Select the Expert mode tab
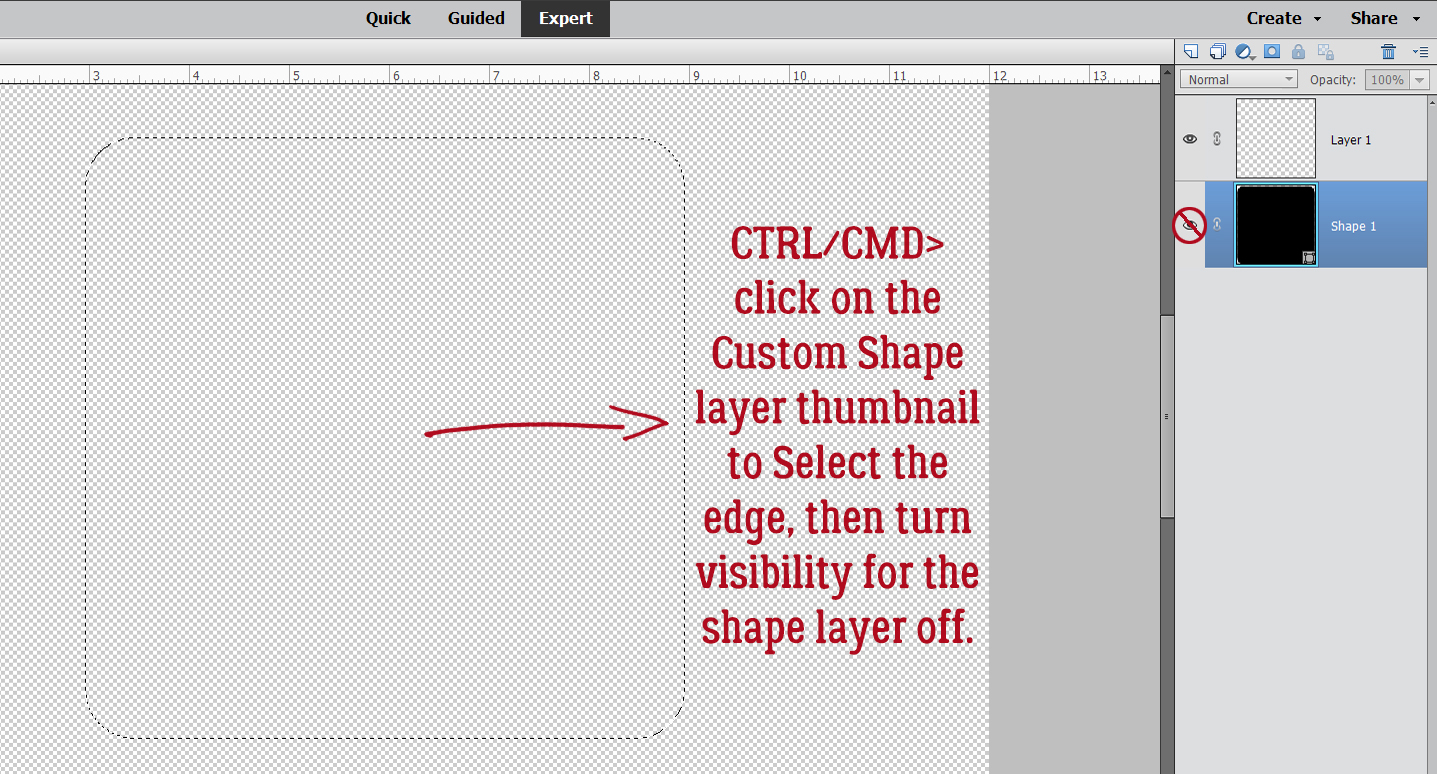The image size is (1437, 774). pos(566,18)
